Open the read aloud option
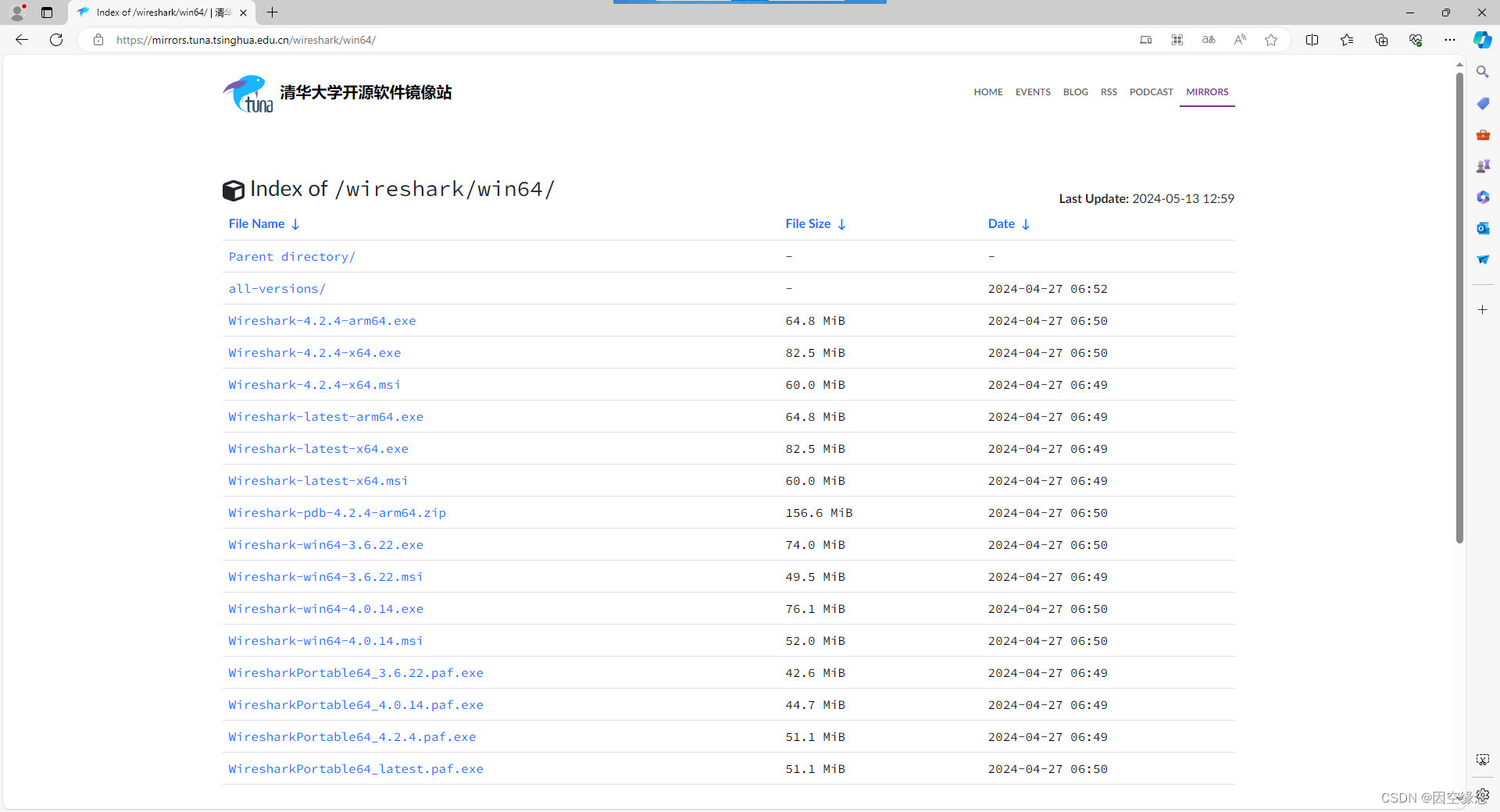 pyautogui.click(x=1240, y=40)
